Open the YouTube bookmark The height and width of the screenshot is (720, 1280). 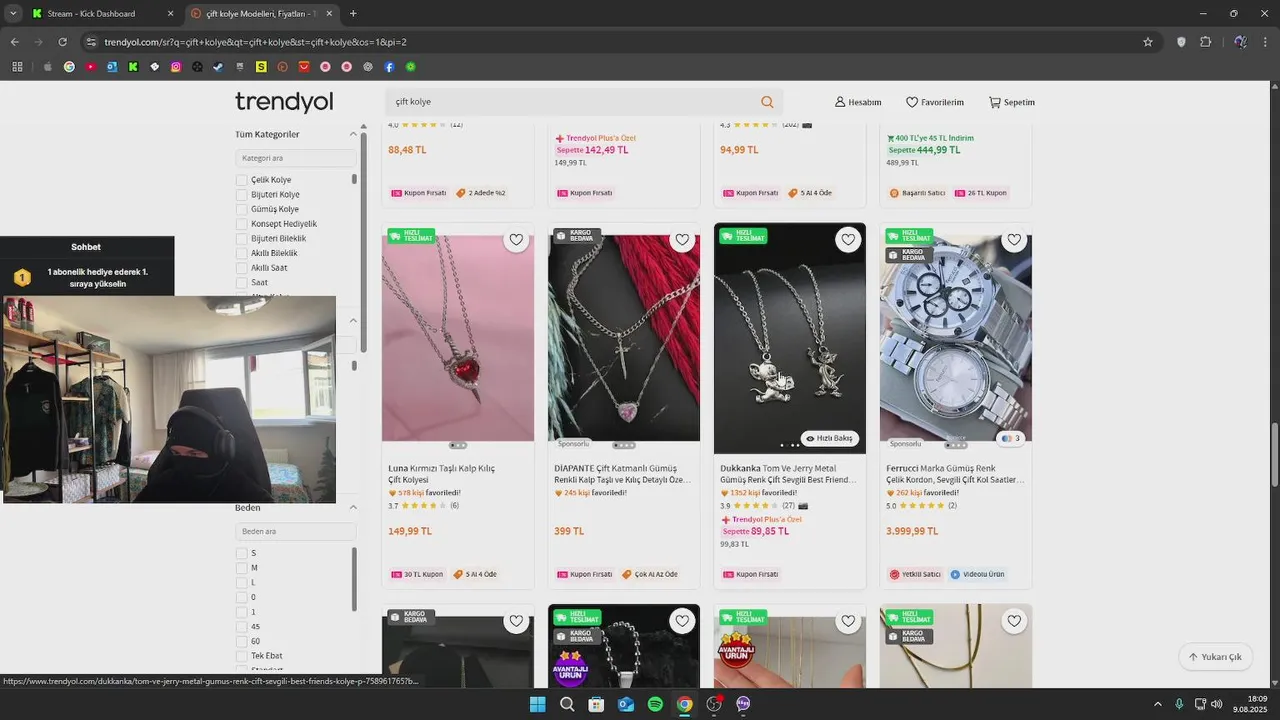(x=90, y=67)
